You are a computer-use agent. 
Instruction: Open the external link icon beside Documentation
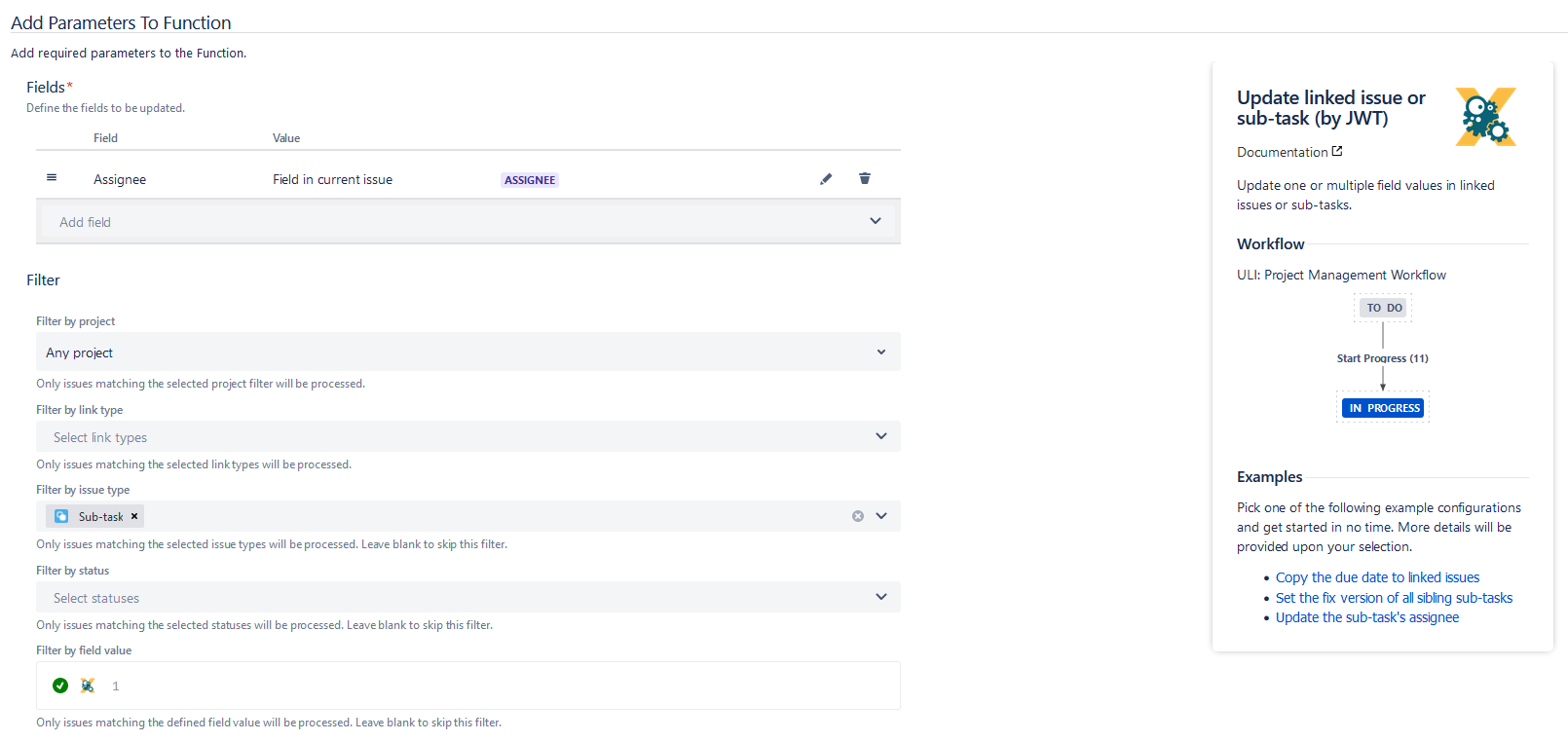[1337, 151]
